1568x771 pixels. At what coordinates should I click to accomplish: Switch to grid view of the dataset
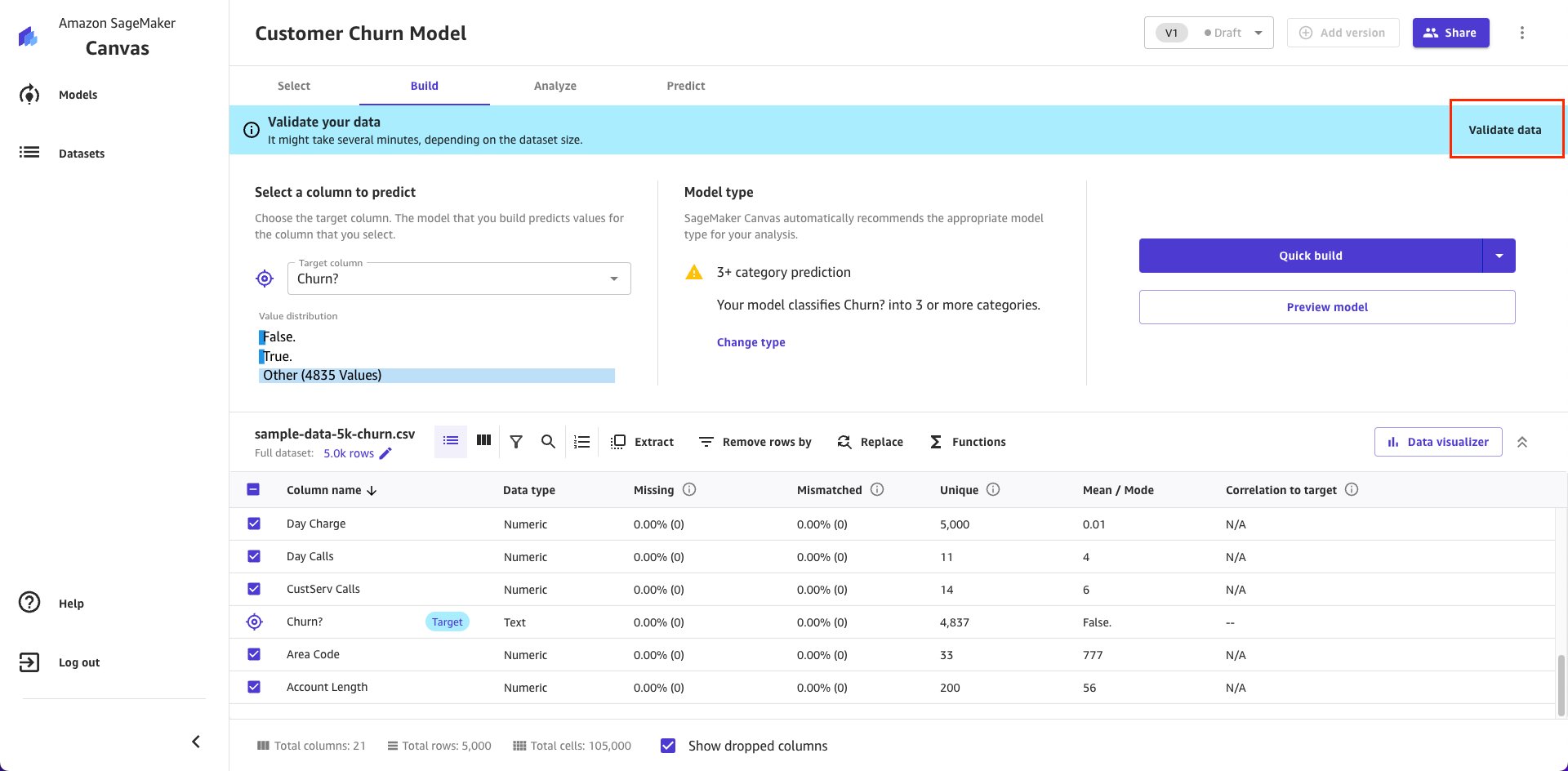484,441
